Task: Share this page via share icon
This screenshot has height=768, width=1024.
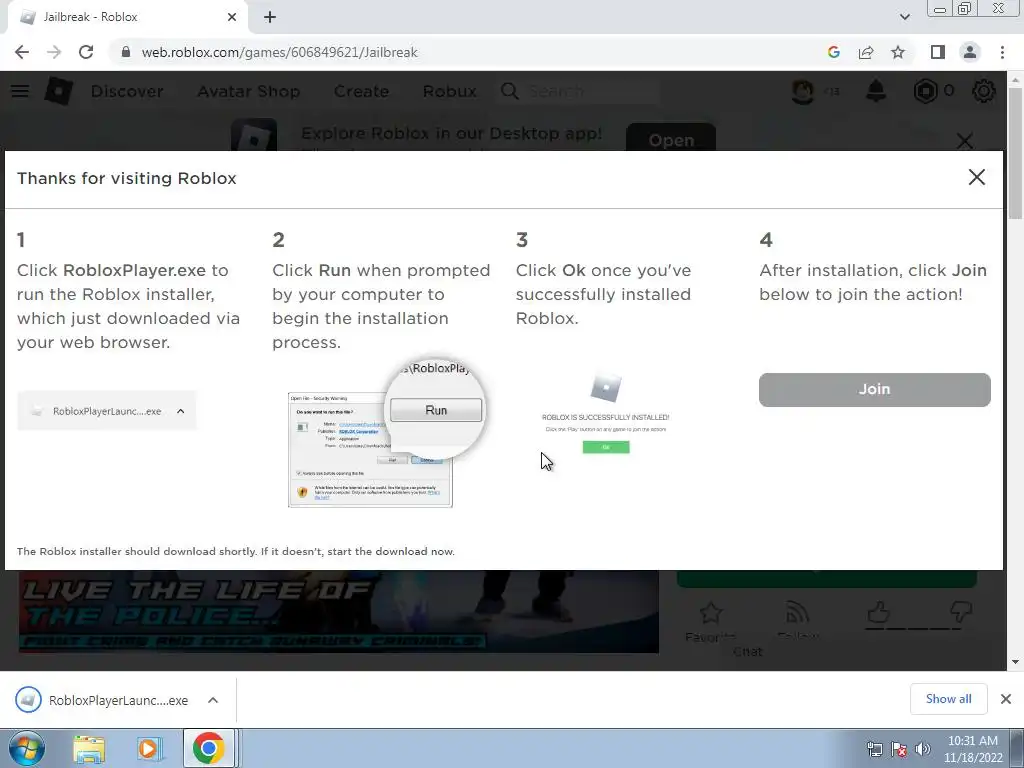Action: click(866, 52)
